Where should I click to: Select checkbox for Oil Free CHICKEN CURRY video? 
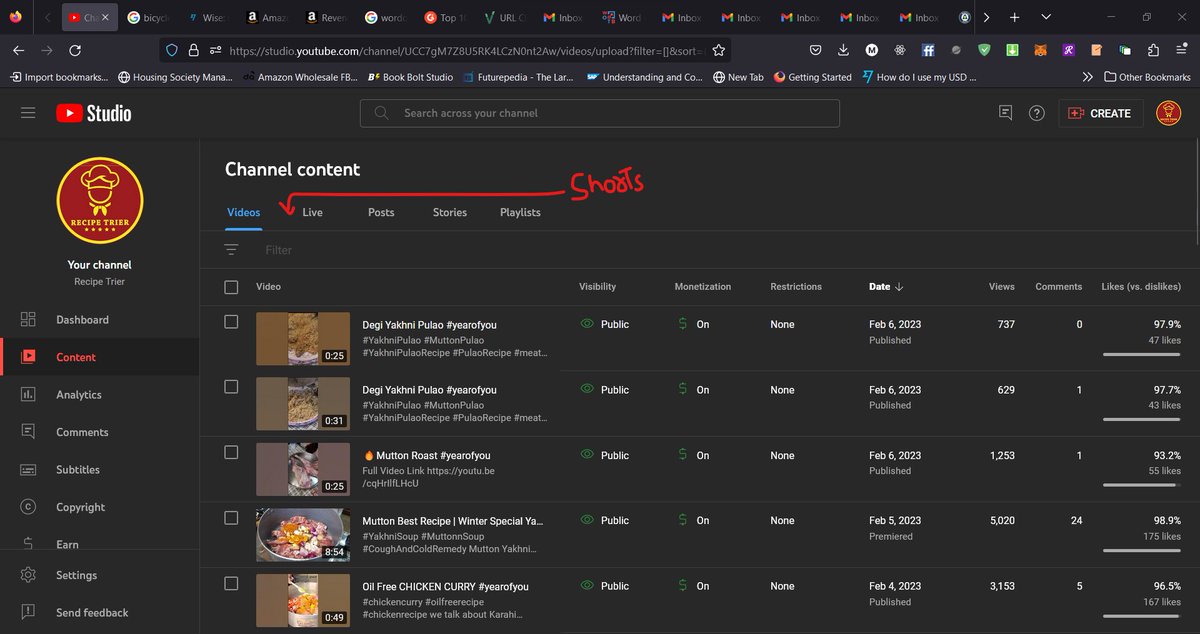(x=231, y=583)
